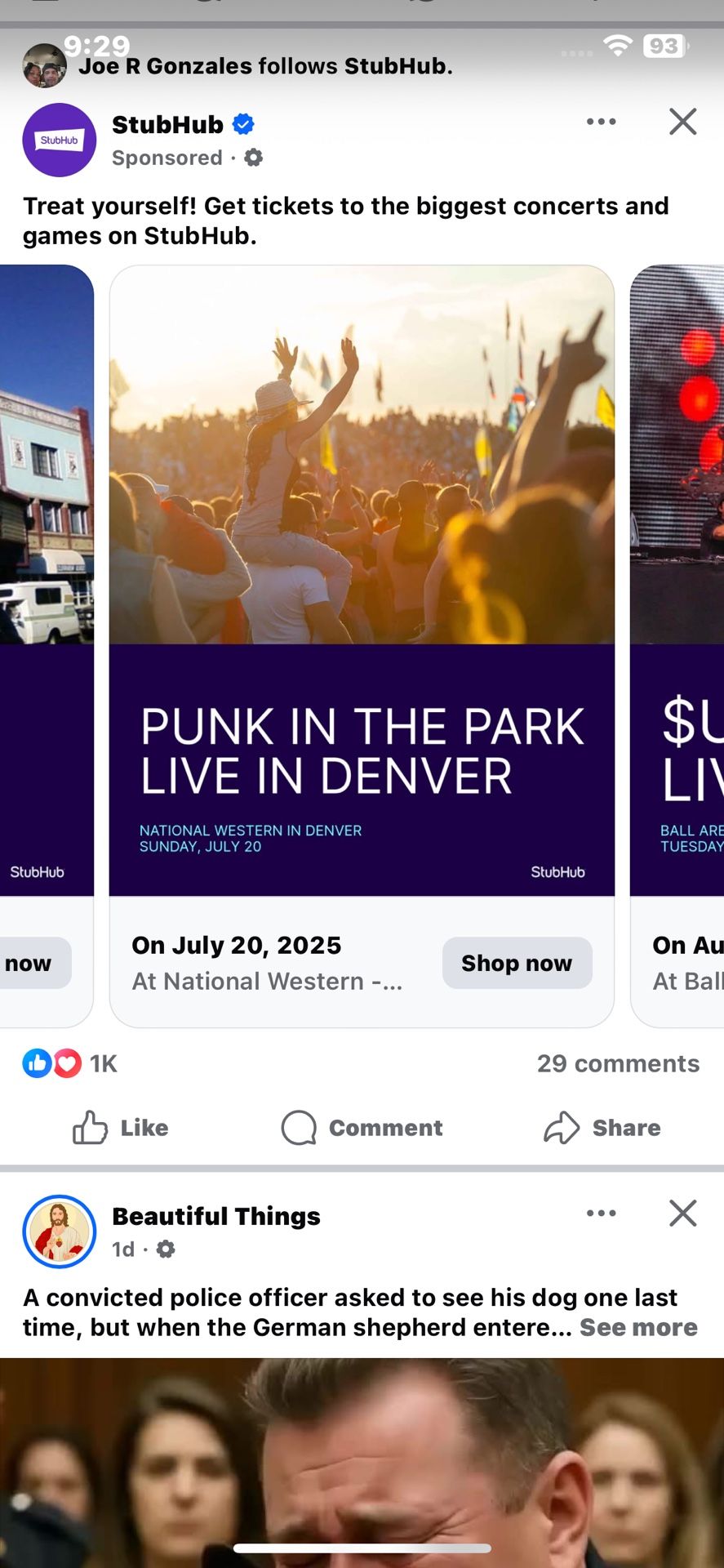Image resolution: width=724 pixels, height=1568 pixels.
Task: Click the thumbs-up reaction icon near 1K
Action: click(x=36, y=1062)
